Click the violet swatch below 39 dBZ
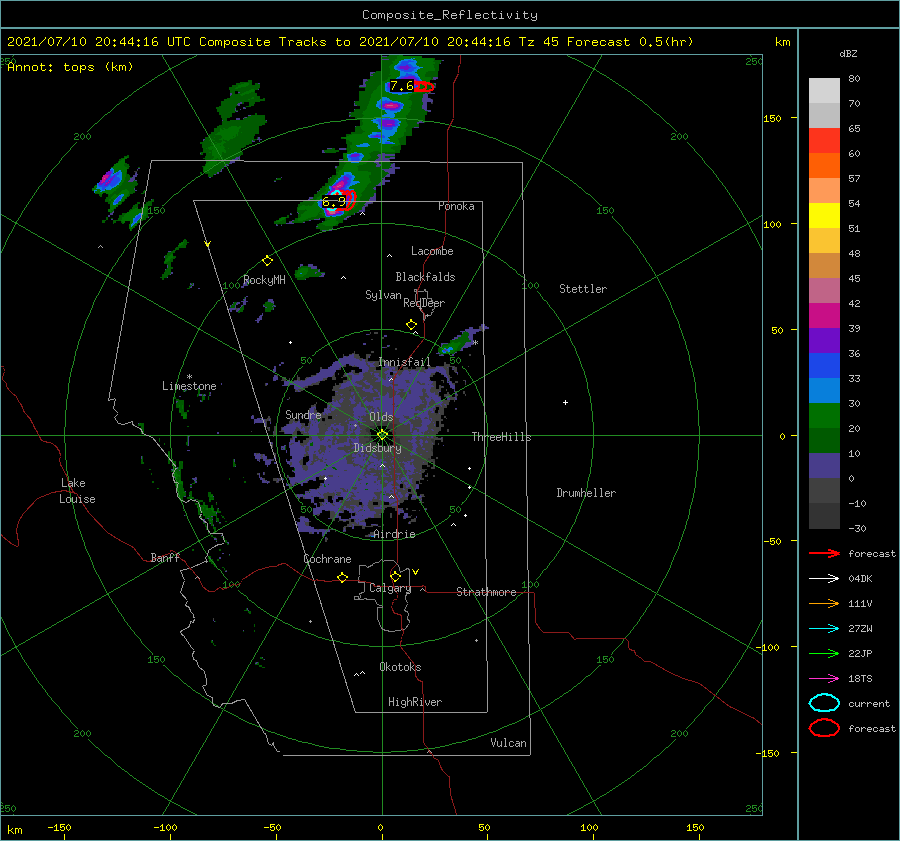900x841 pixels. [824, 340]
